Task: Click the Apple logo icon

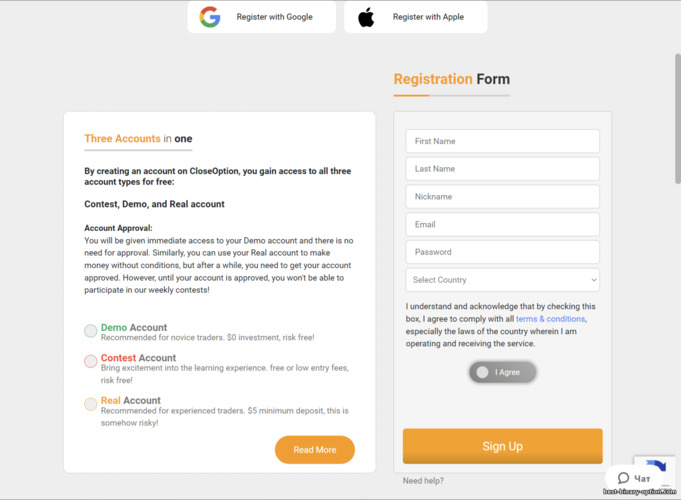Action: 366,17
